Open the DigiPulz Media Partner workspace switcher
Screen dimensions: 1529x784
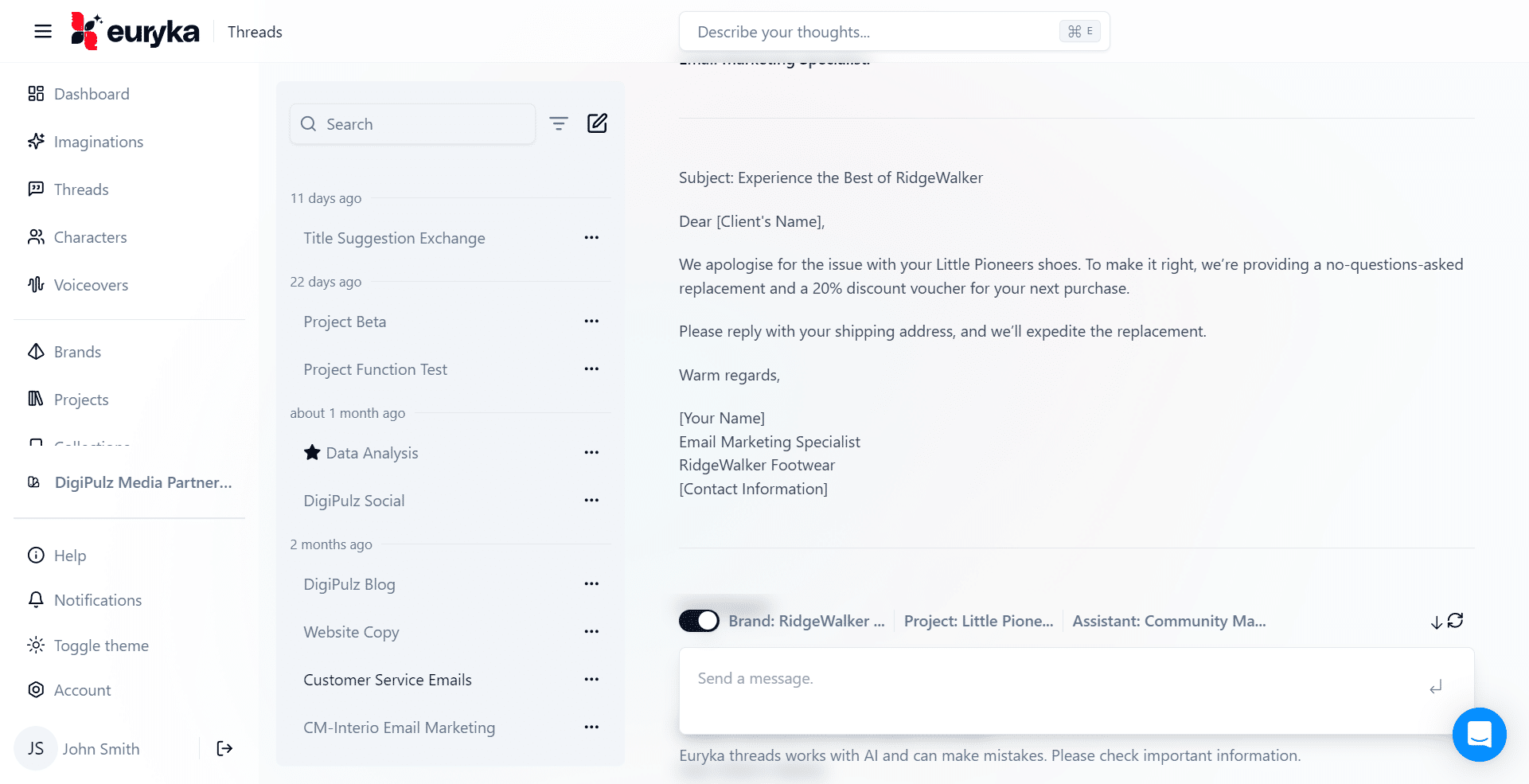tap(129, 482)
